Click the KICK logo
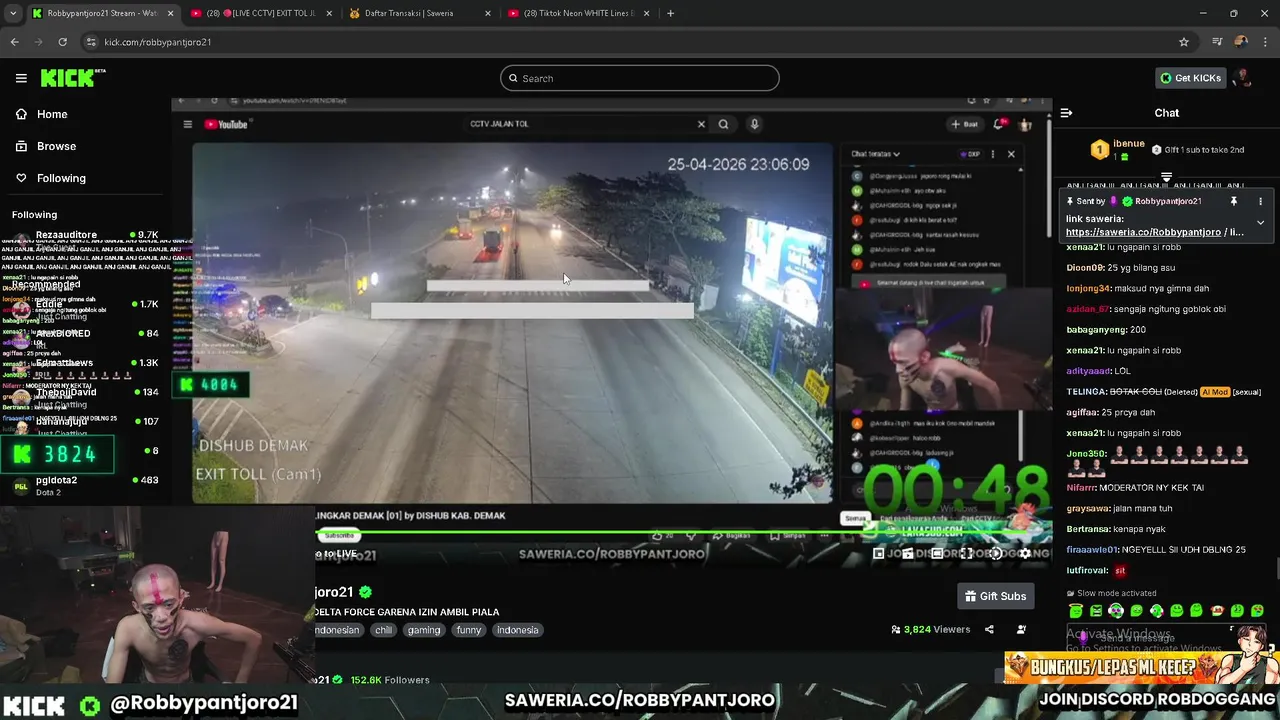 tap(73, 78)
